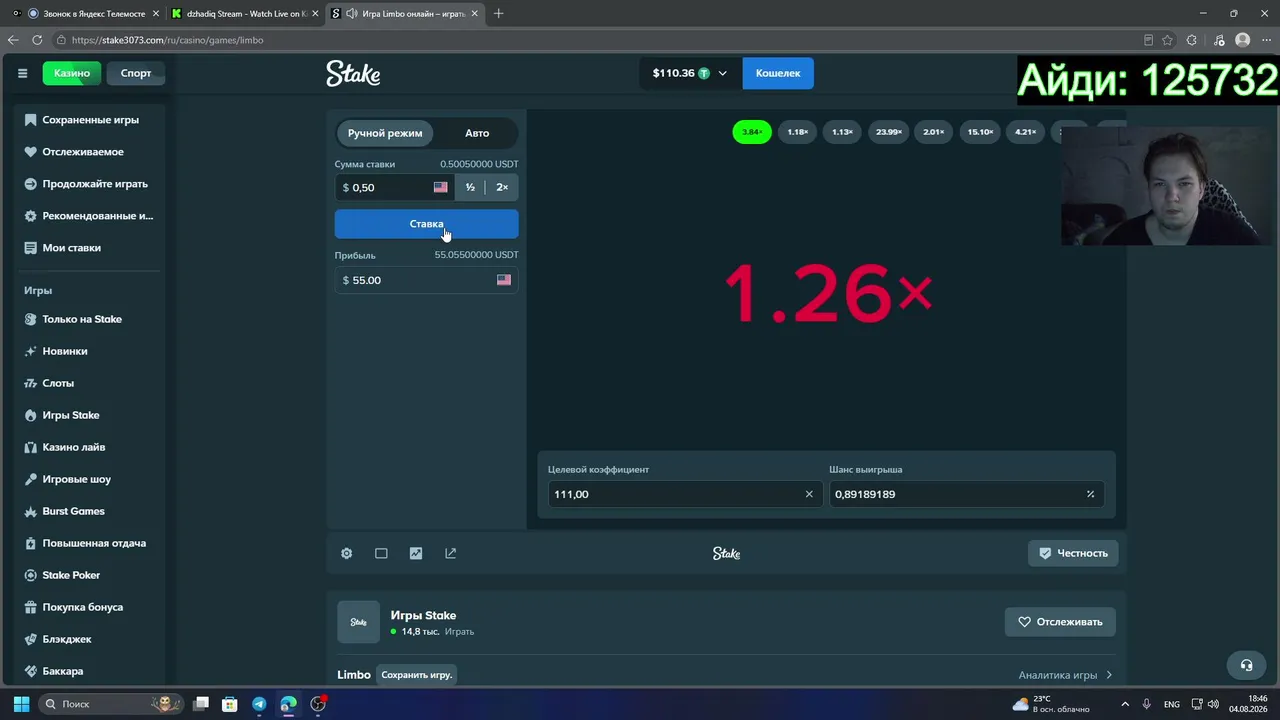Click the Stake logo in the header
This screenshot has height=720, width=1280.
(353, 73)
